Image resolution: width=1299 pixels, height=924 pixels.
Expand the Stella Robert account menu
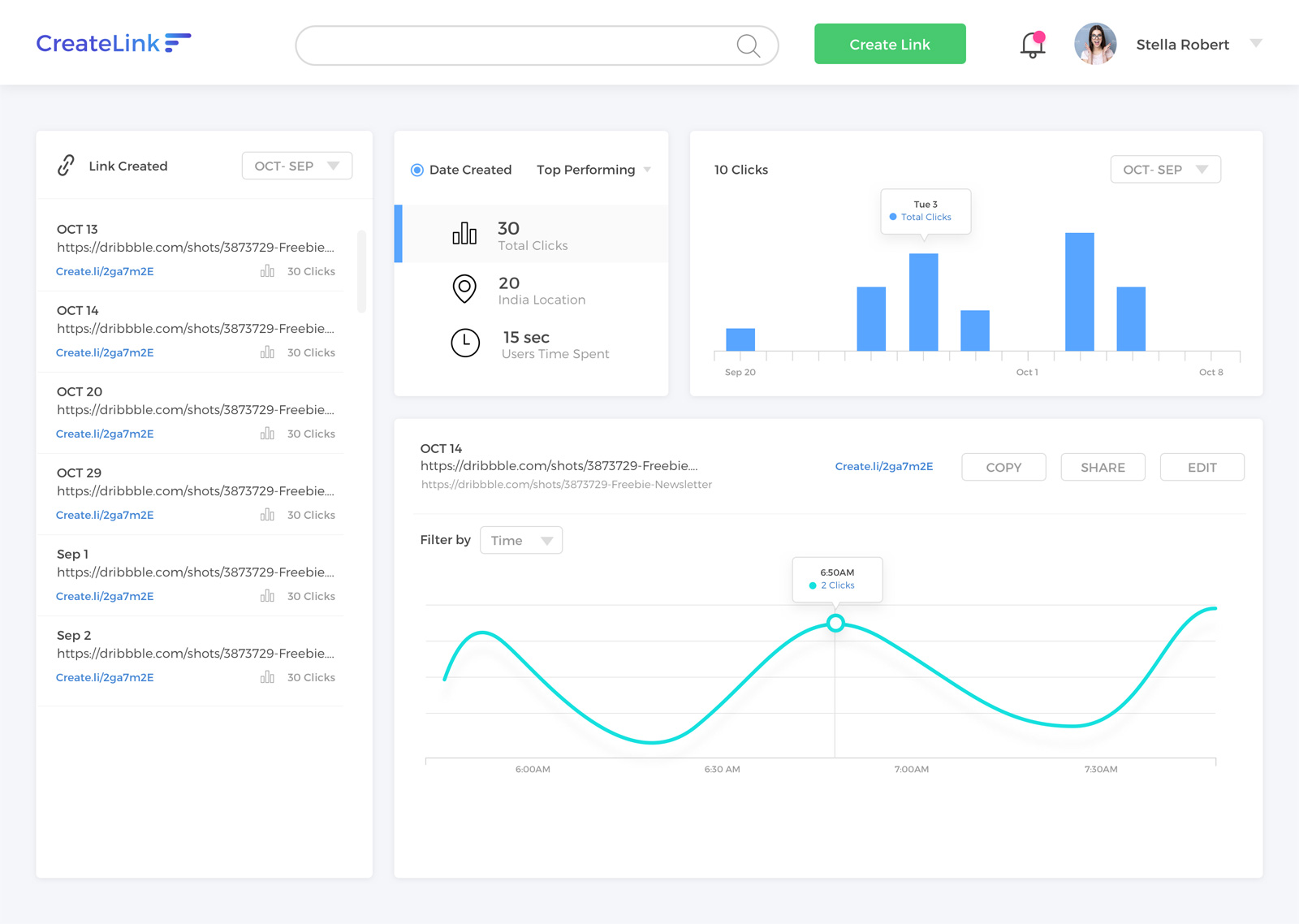coord(1255,43)
